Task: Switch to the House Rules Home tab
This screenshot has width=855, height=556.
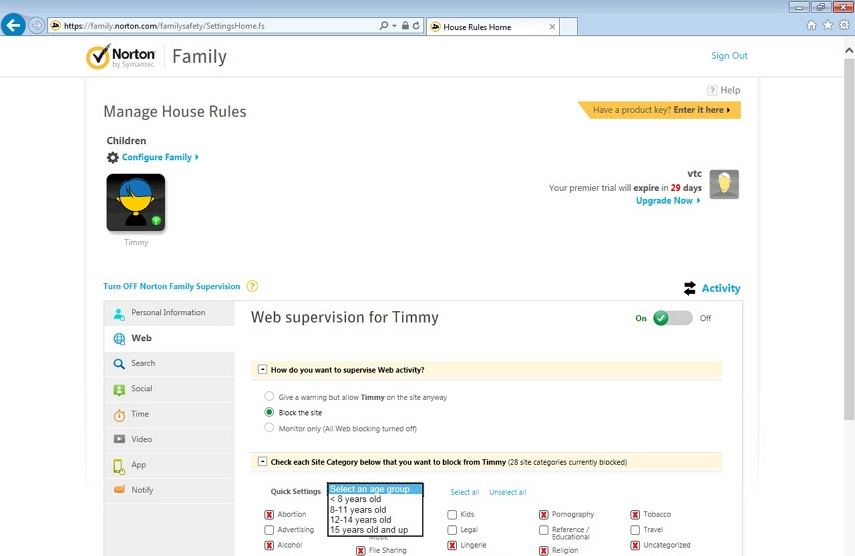Action: [x=493, y=27]
